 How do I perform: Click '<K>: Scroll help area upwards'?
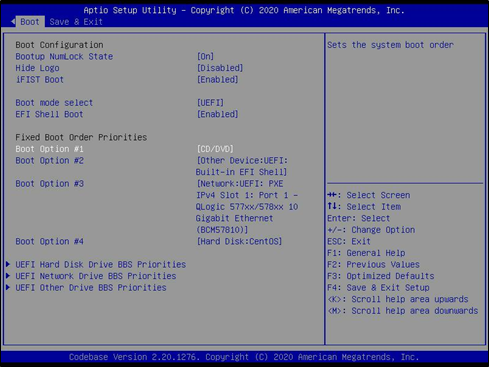point(398,299)
